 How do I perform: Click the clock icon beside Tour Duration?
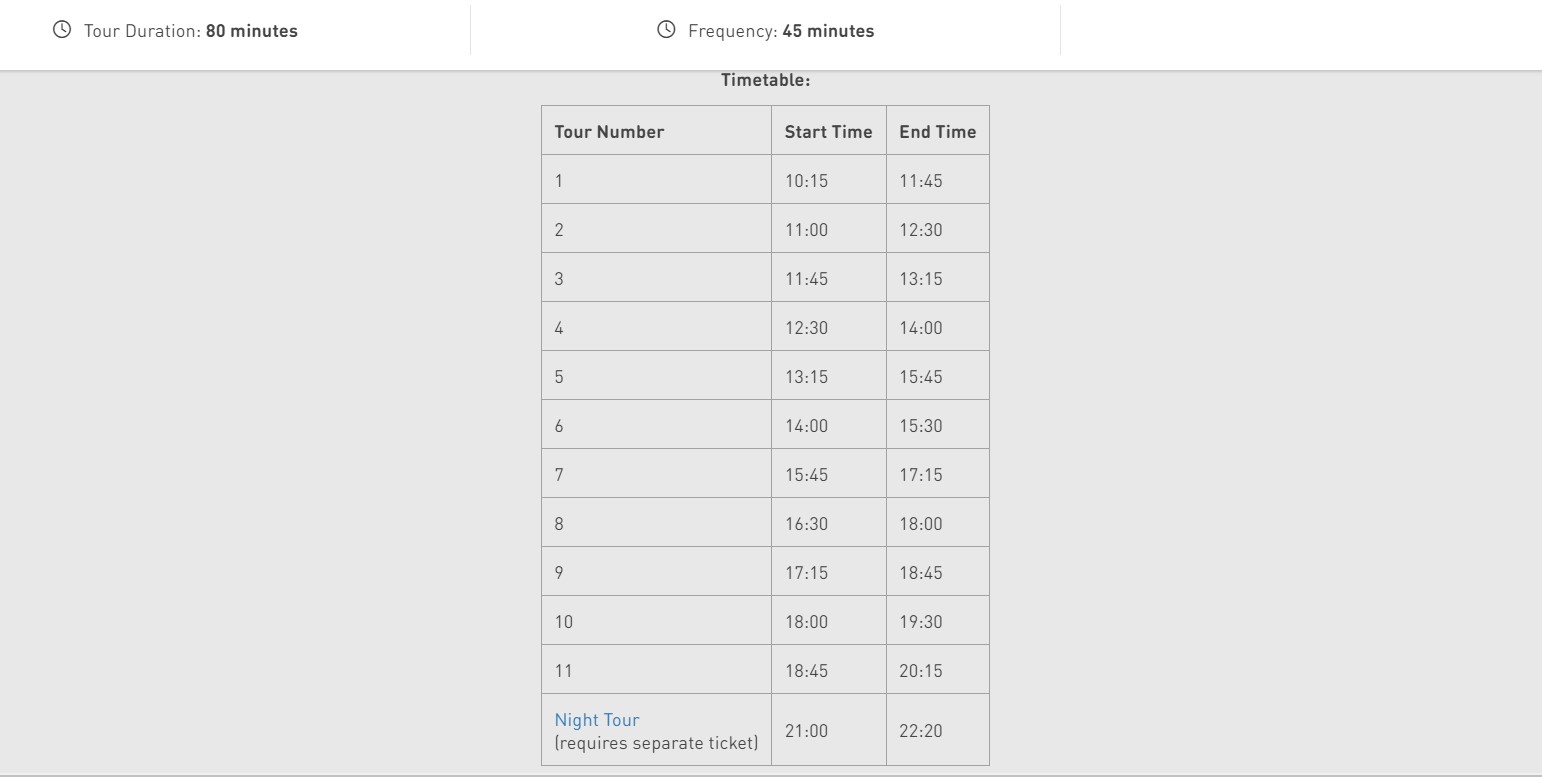tap(62, 30)
